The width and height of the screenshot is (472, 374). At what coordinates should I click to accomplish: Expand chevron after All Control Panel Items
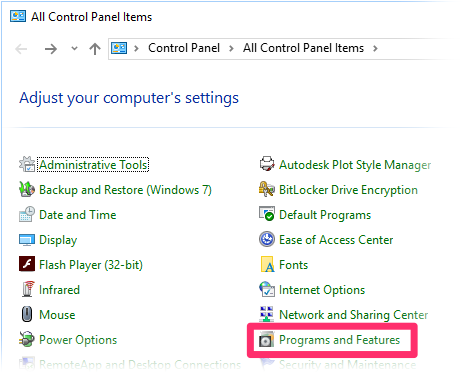(x=375, y=49)
